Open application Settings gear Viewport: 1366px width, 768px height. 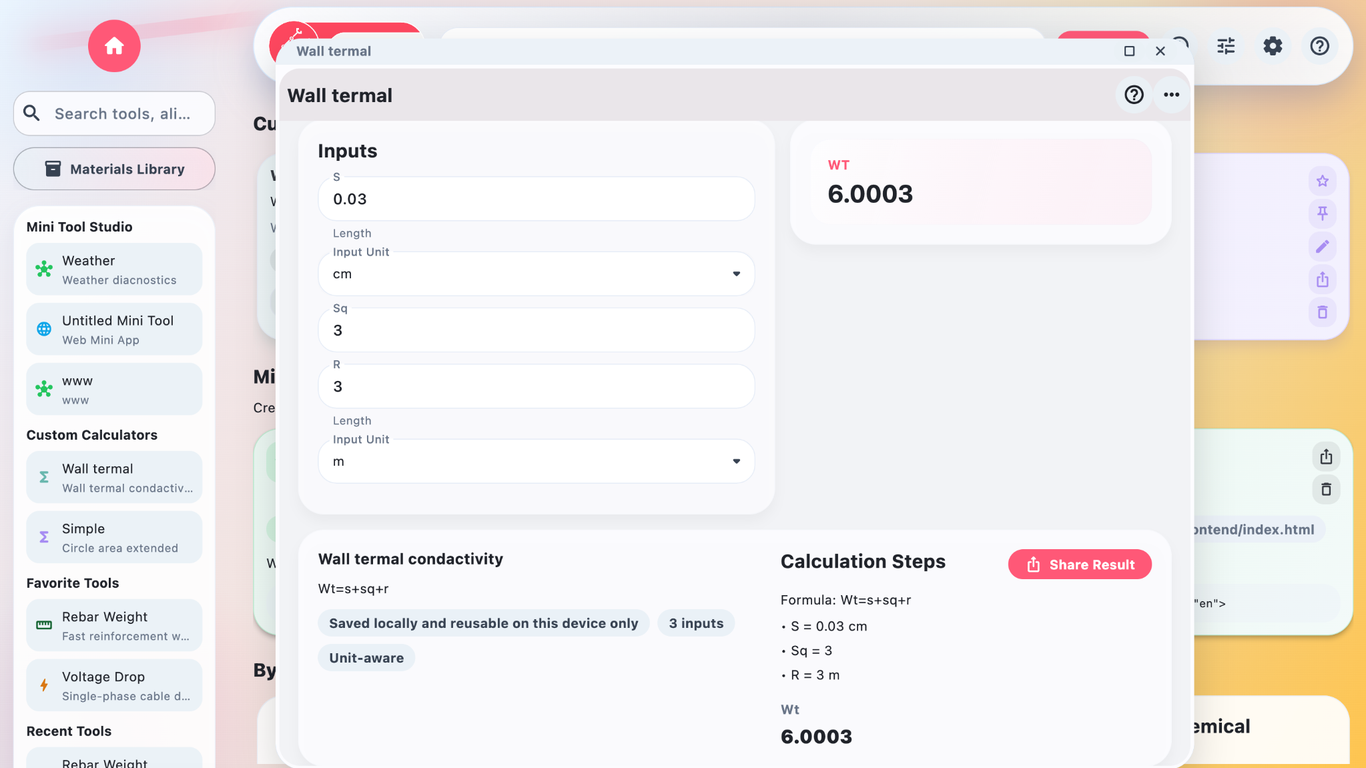(x=1272, y=45)
